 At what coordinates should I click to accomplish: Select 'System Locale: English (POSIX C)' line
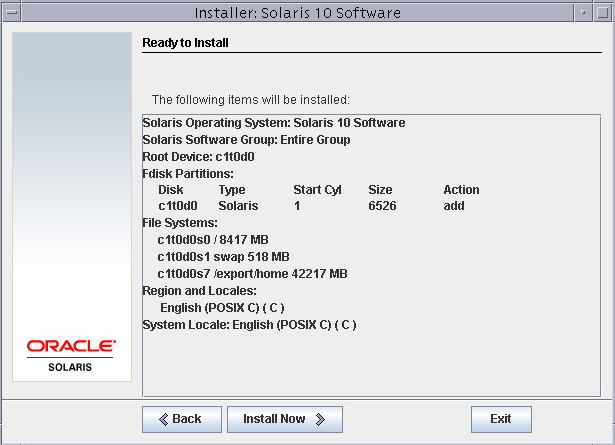coord(249,325)
